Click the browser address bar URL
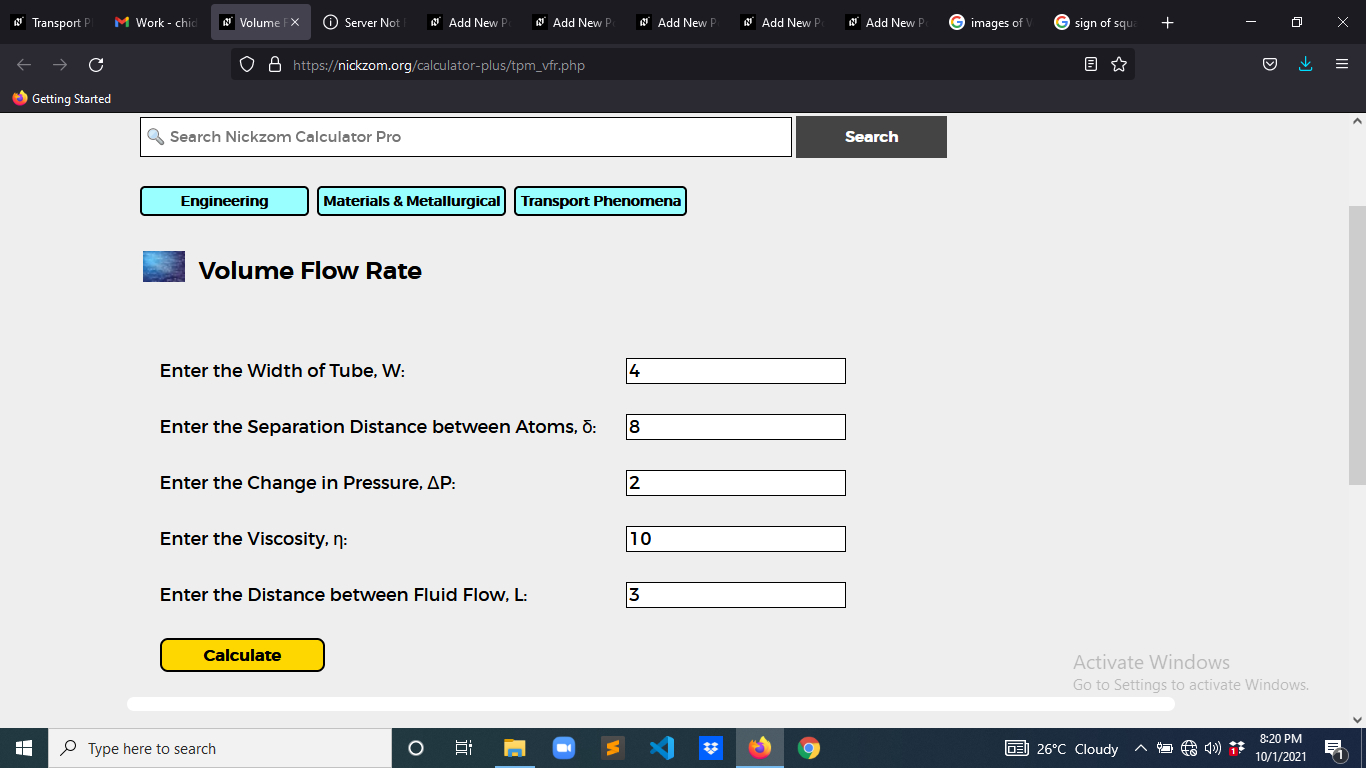 (x=438, y=65)
